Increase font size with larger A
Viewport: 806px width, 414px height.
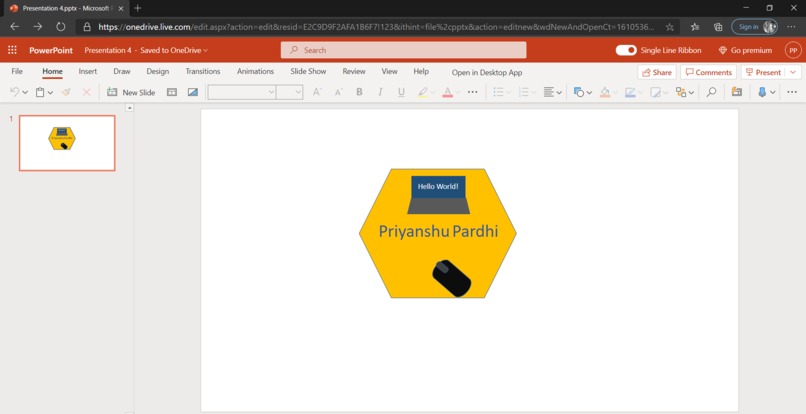(x=317, y=92)
